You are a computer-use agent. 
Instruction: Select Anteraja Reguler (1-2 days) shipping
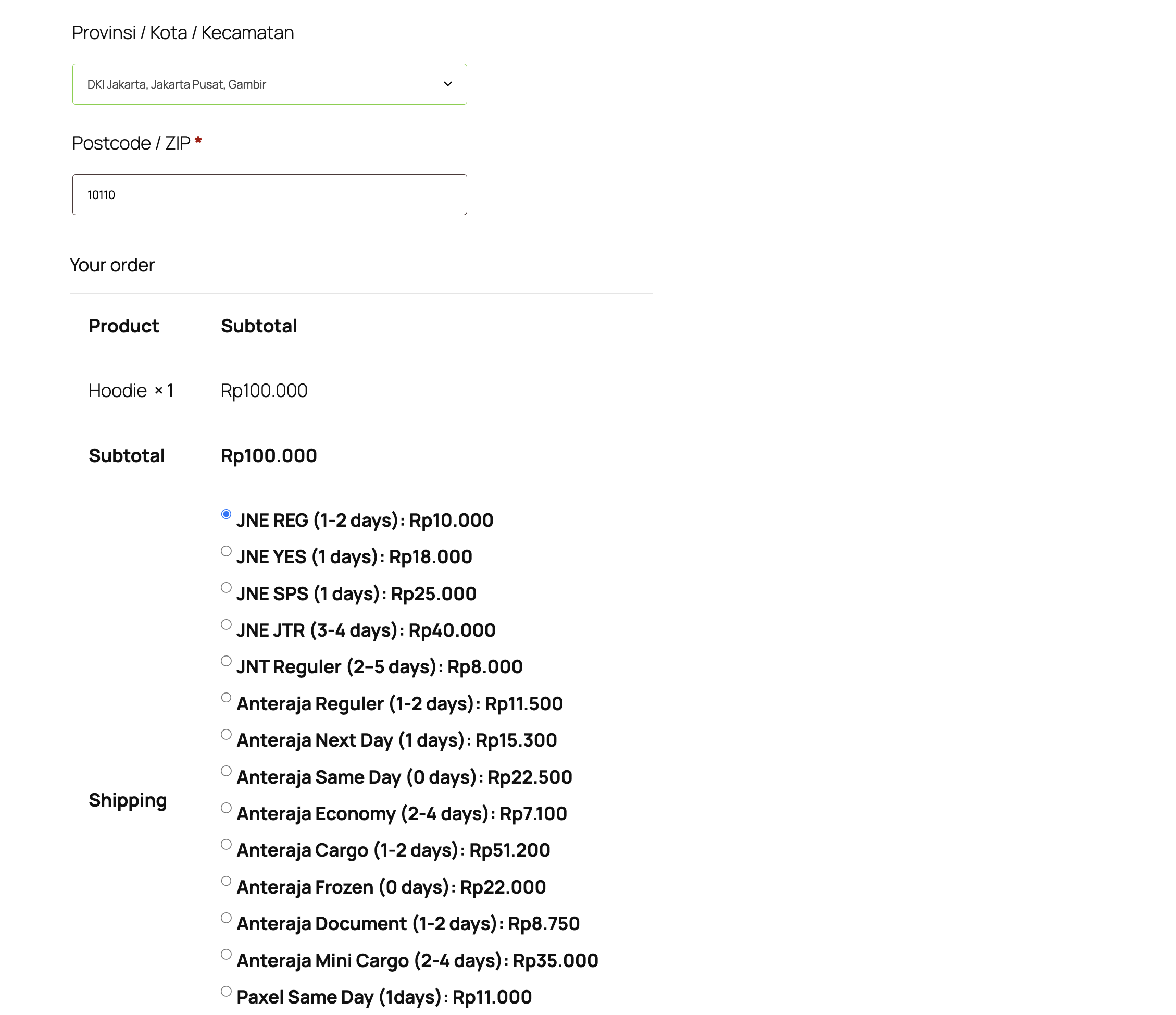(226, 698)
